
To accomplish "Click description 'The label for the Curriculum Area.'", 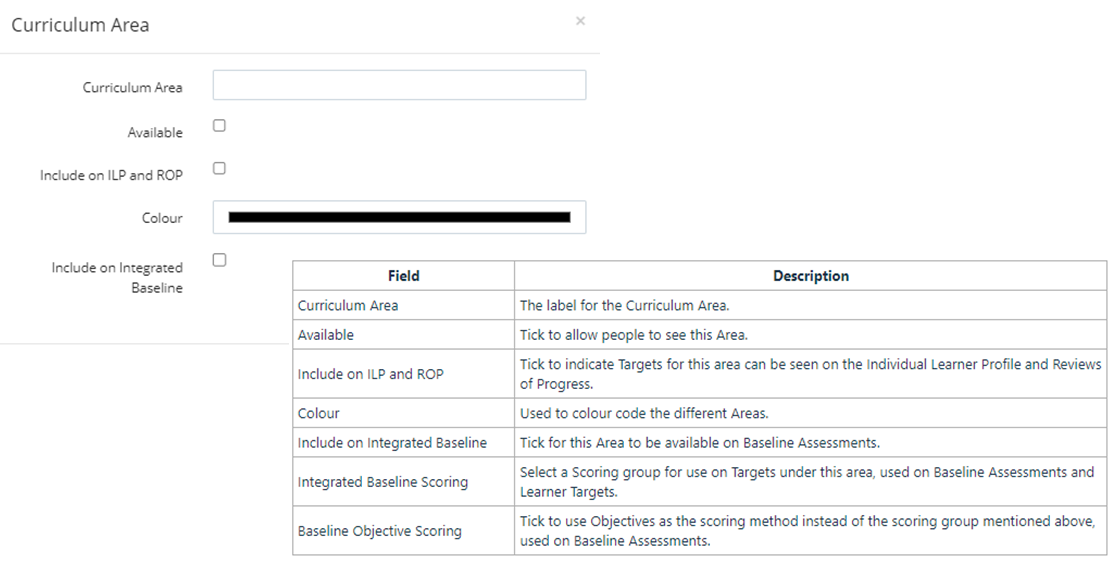I will tap(624, 306).
